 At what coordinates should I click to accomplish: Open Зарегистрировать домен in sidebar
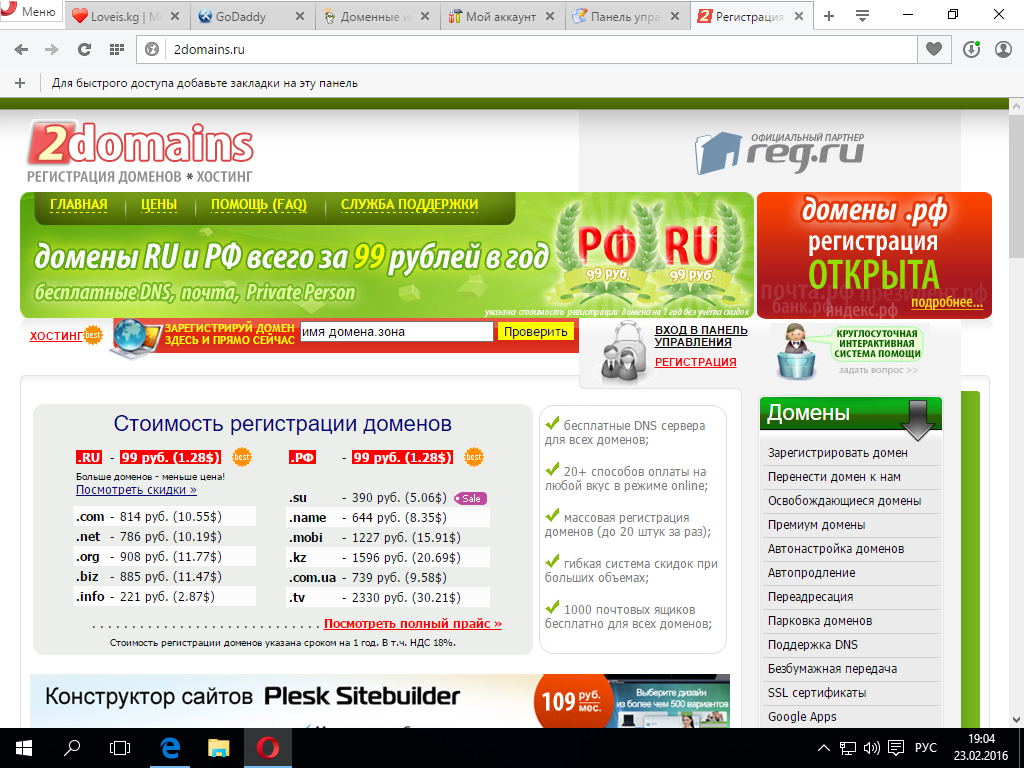[x=838, y=453]
